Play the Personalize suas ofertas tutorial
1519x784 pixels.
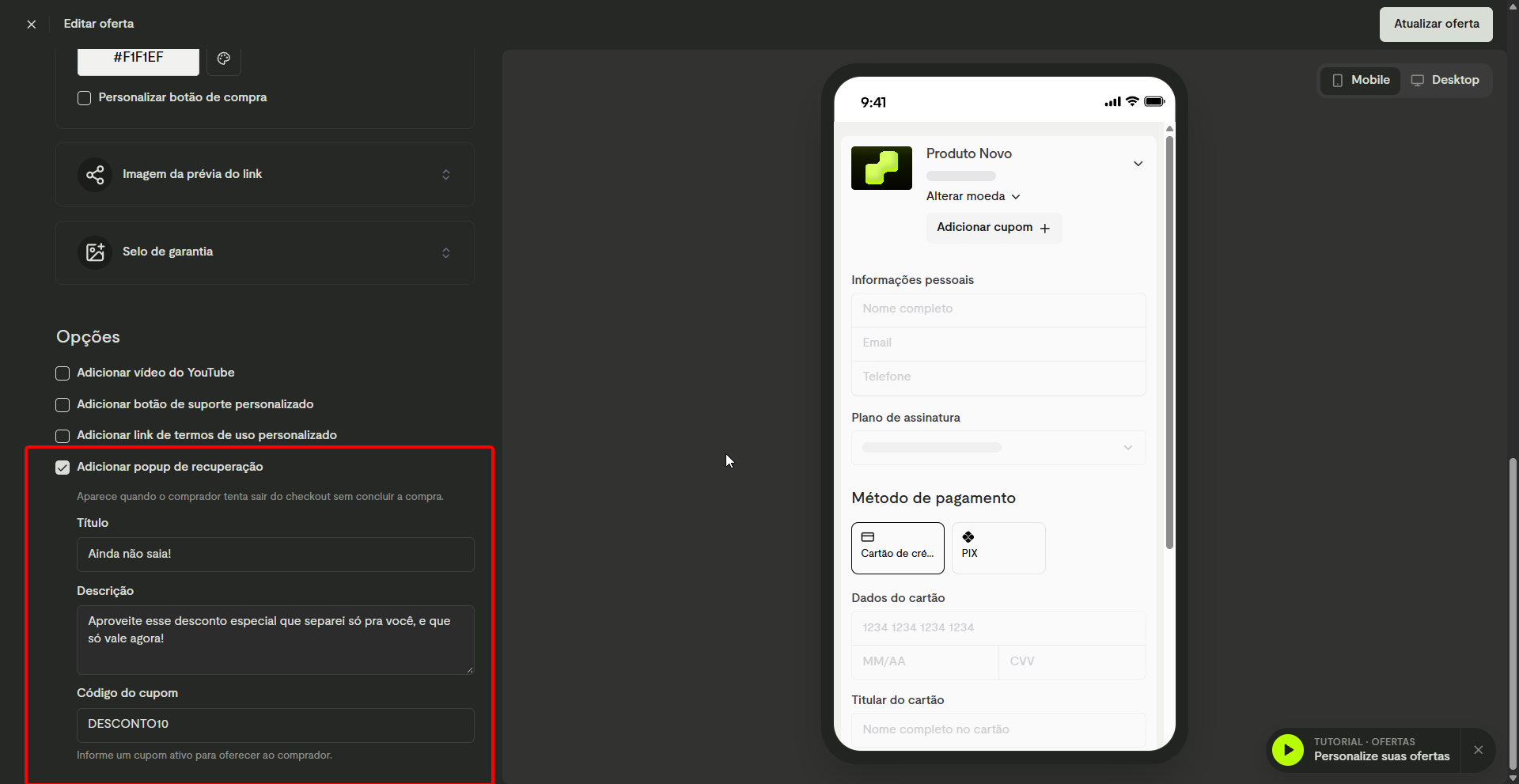pyautogui.click(x=1288, y=749)
